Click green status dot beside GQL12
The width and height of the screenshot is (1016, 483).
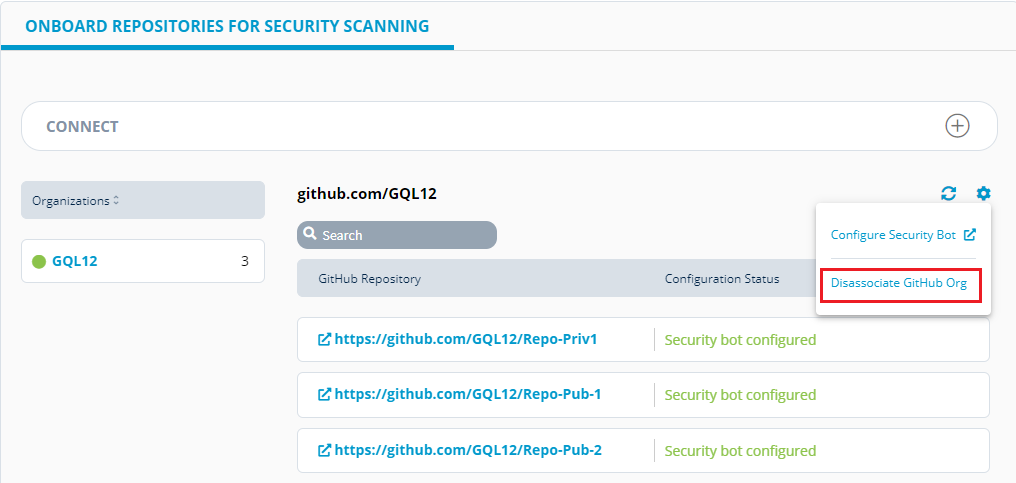[x=39, y=262]
